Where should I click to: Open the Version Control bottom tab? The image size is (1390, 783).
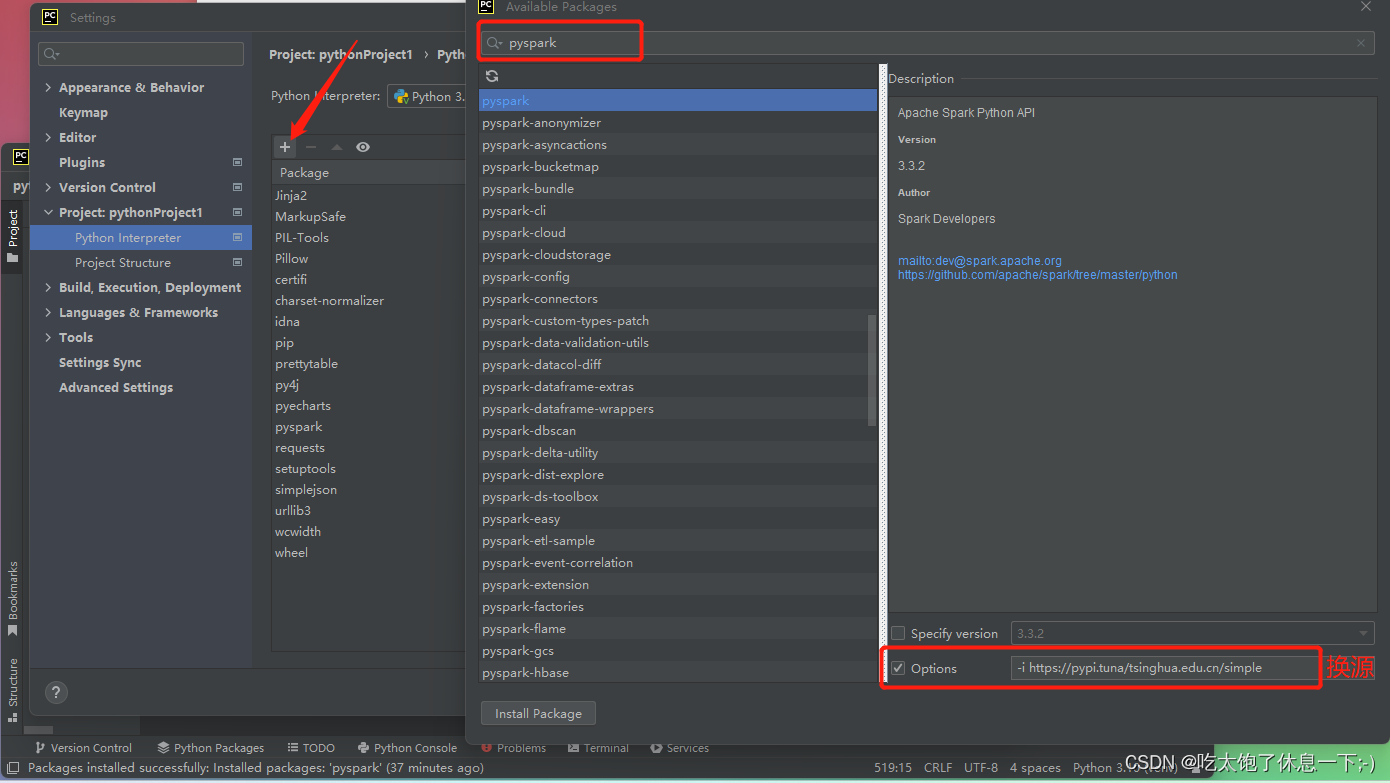point(83,748)
